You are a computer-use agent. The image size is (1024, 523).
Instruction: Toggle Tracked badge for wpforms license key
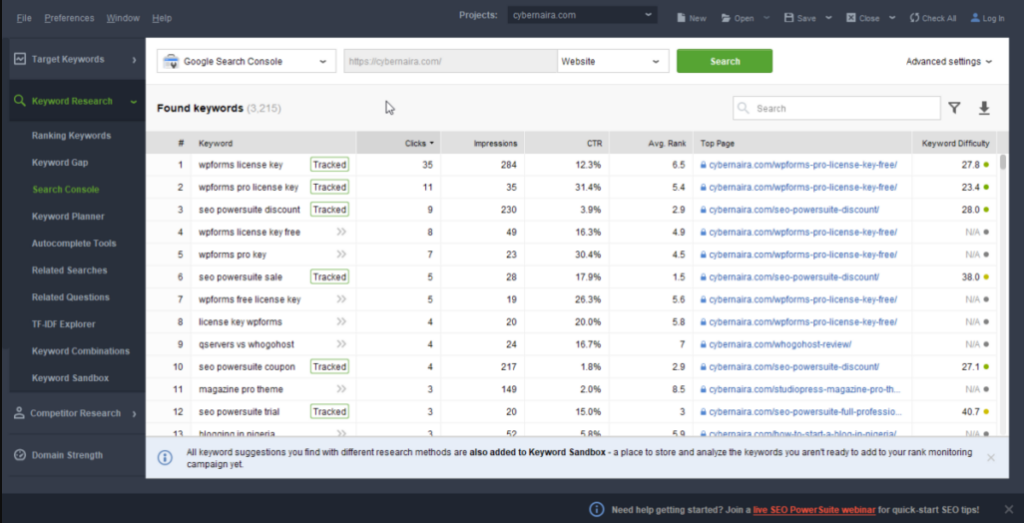[x=329, y=165]
